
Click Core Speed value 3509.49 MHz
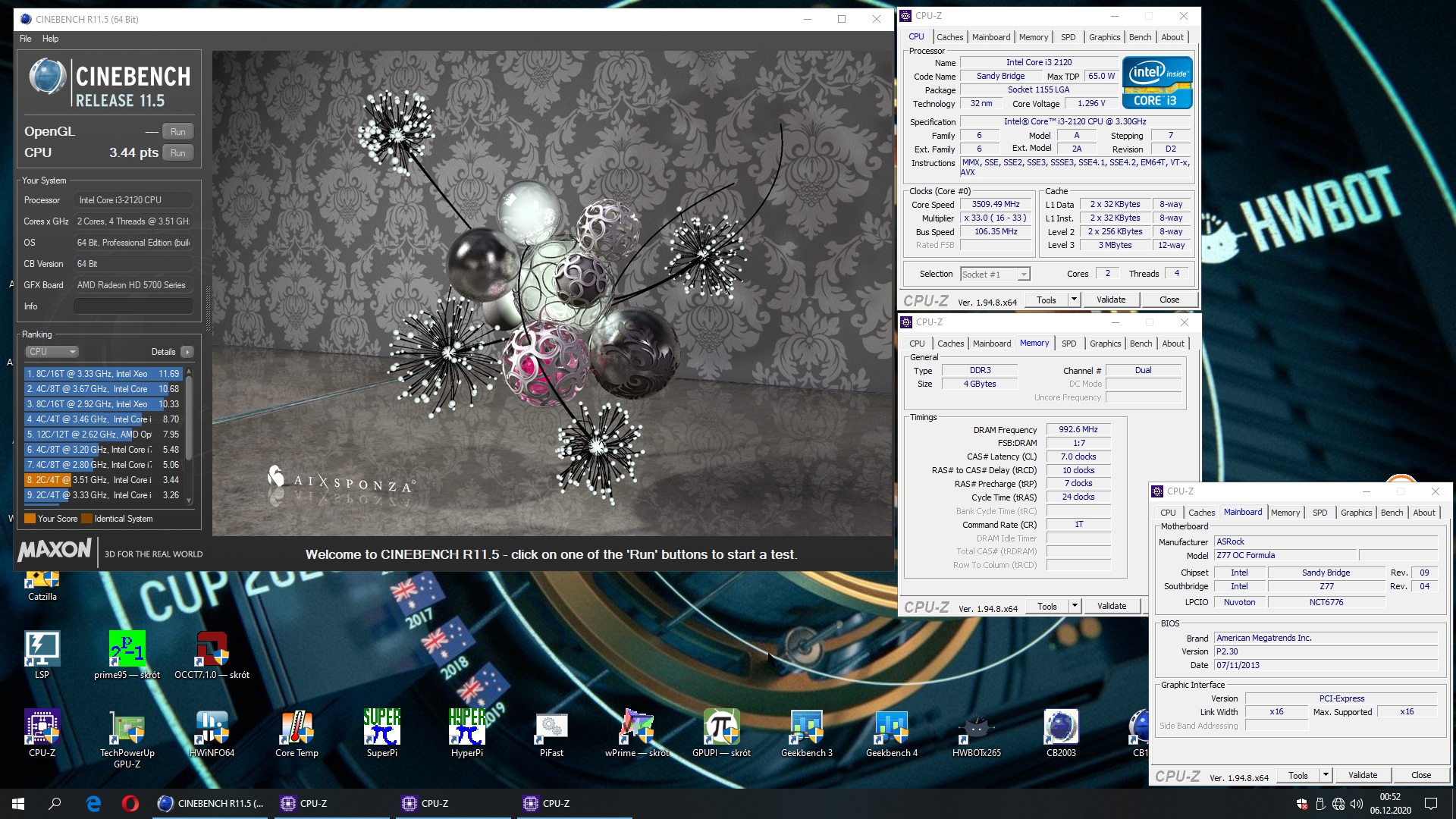[995, 205]
